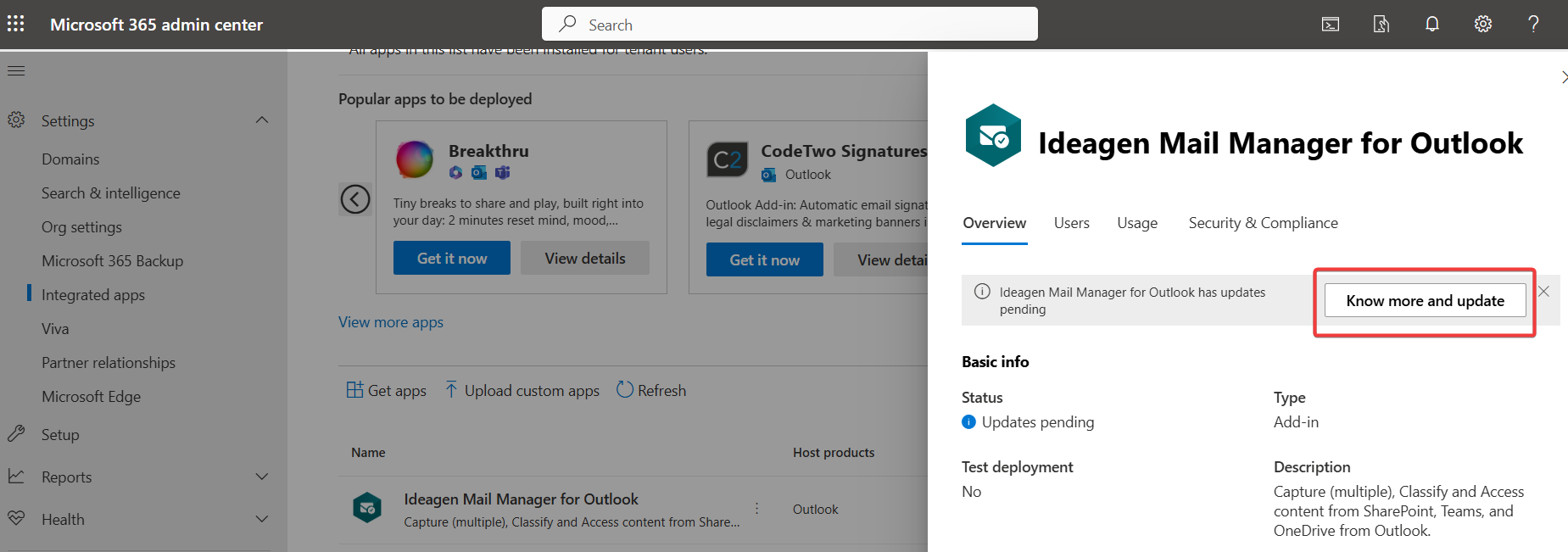Open the notifications bell
The width and height of the screenshot is (1568, 552).
coord(1432,24)
